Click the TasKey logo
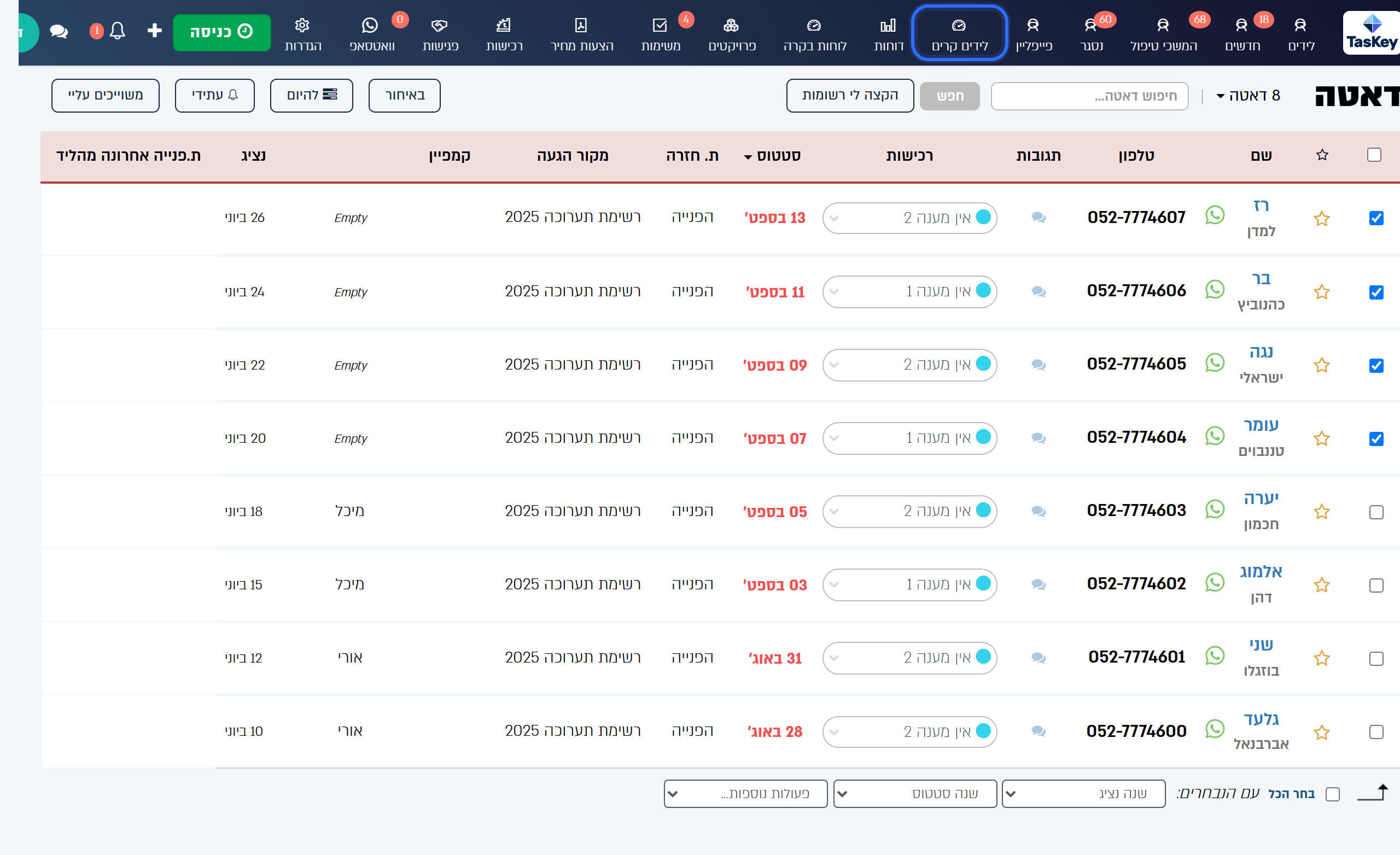1400x855 pixels. (x=1370, y=33)
